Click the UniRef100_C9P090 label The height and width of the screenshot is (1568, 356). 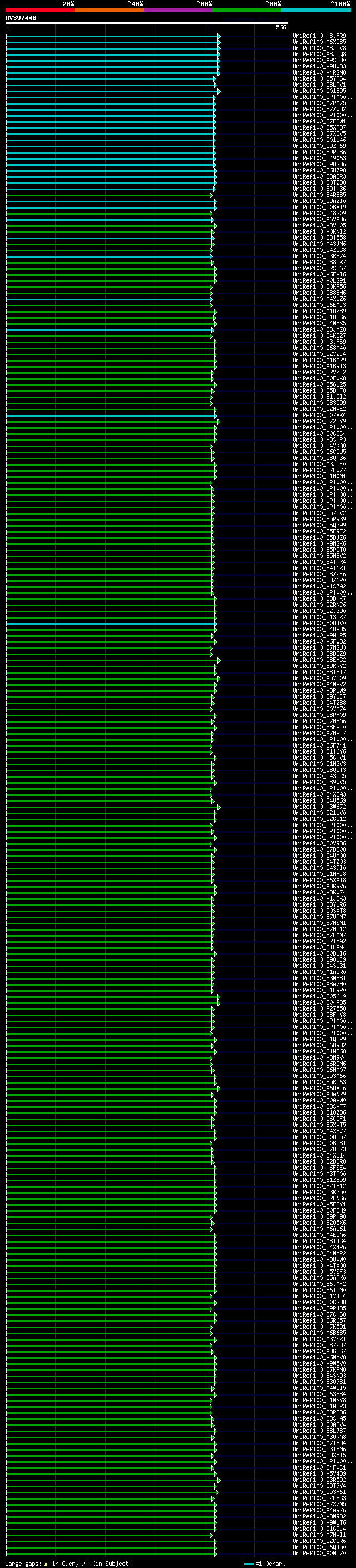(319, 1217)
